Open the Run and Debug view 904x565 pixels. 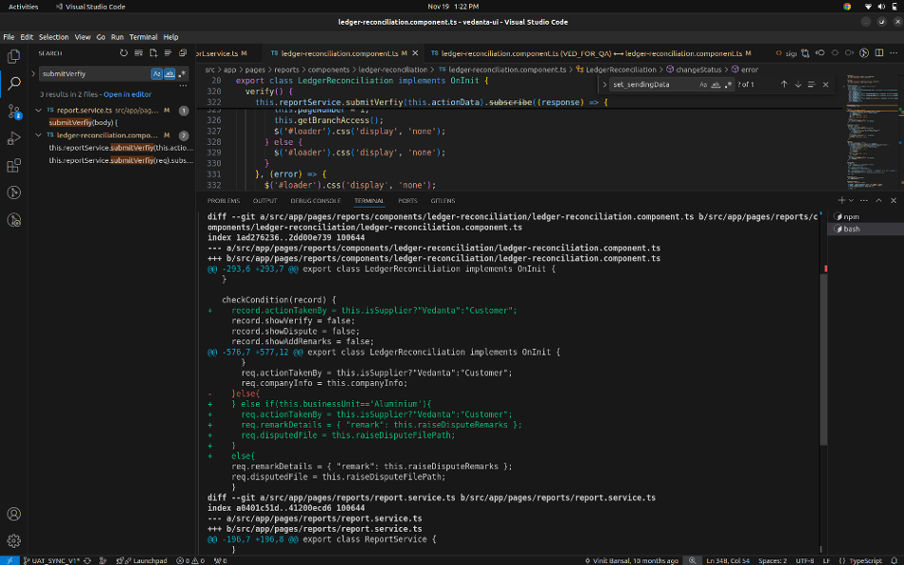(x=14, y=138)
